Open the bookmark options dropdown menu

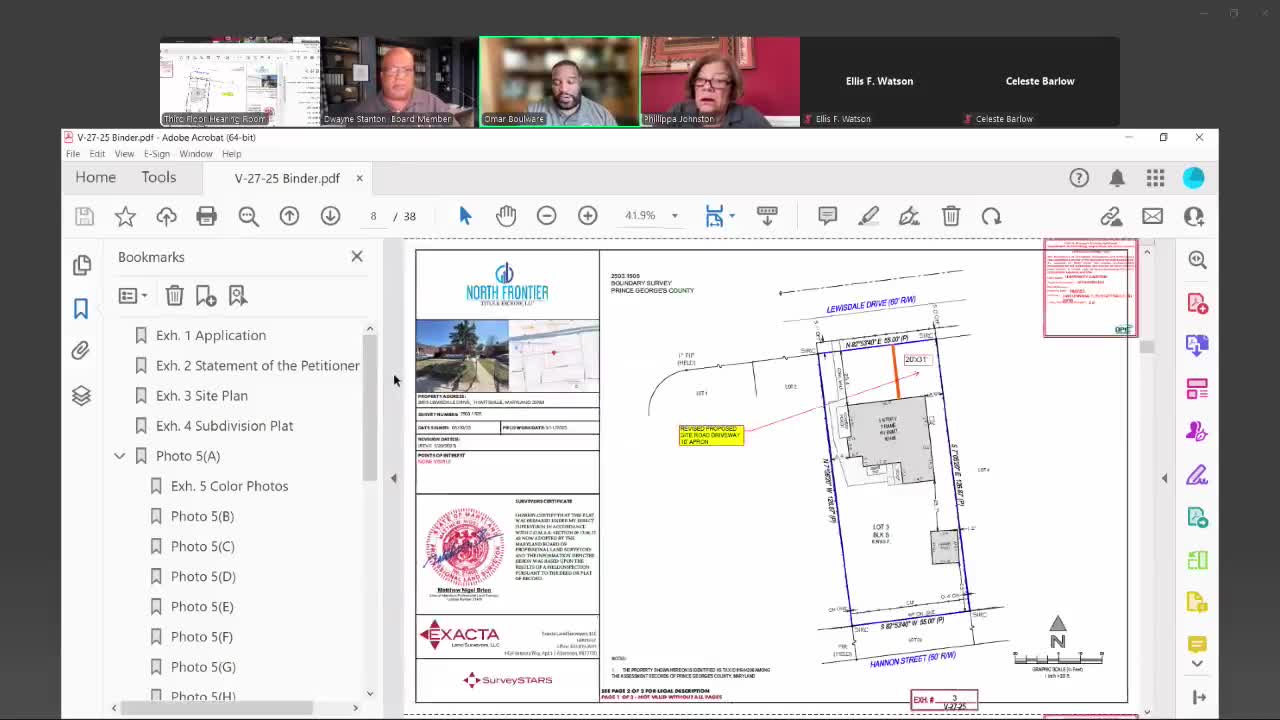click(x=132, y=296)
